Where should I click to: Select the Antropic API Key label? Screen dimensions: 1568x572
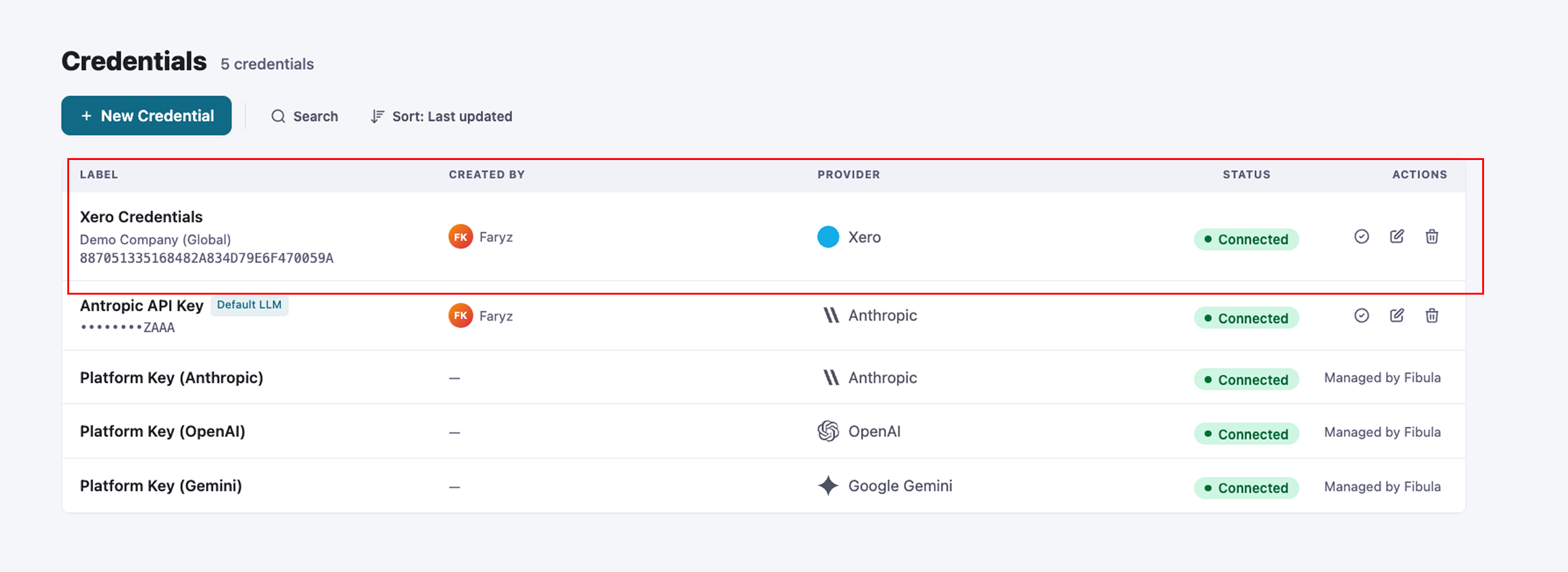click(x=141, y=306)
